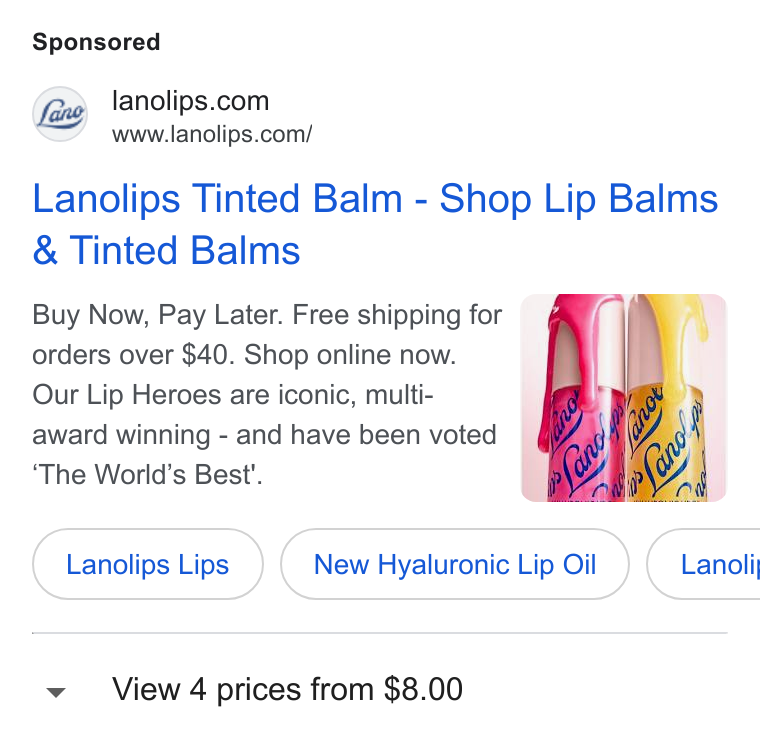Select the partially visible third Lanoli chip

[x=704, y=564]
